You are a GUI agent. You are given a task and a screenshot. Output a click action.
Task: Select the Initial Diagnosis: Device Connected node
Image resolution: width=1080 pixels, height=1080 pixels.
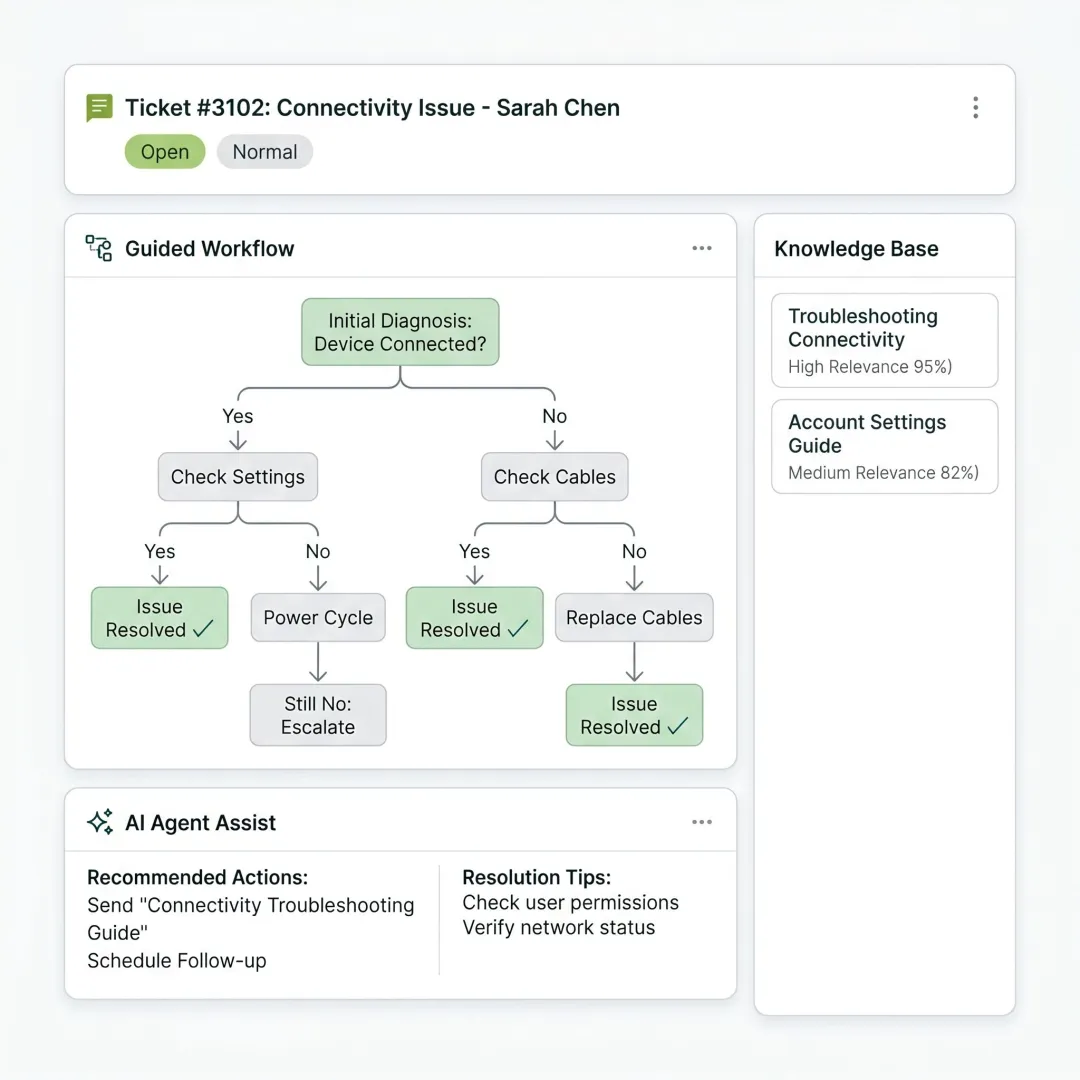(400, 332)
